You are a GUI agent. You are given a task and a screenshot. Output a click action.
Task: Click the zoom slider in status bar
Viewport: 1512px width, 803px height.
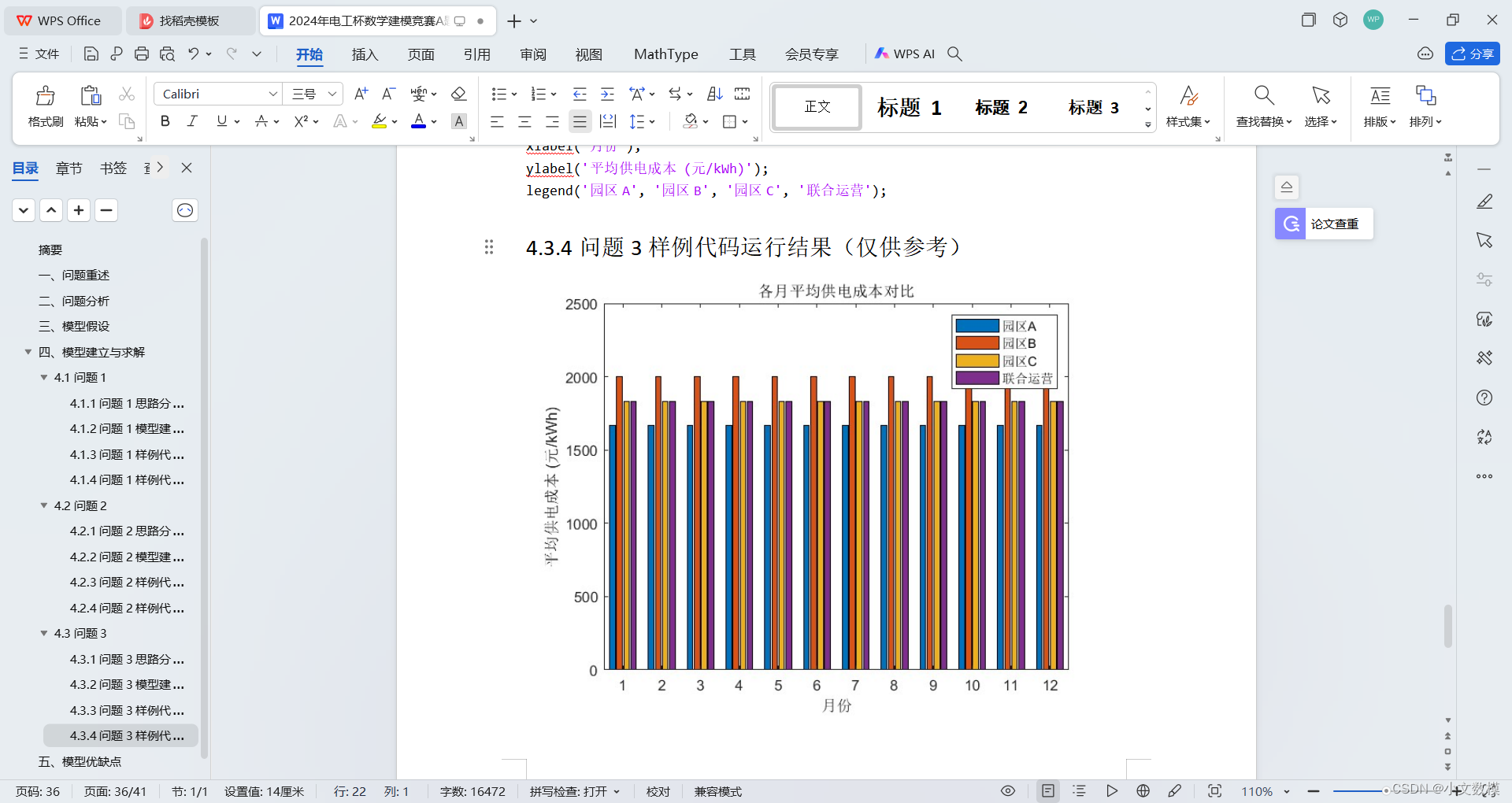point(1386,791)
